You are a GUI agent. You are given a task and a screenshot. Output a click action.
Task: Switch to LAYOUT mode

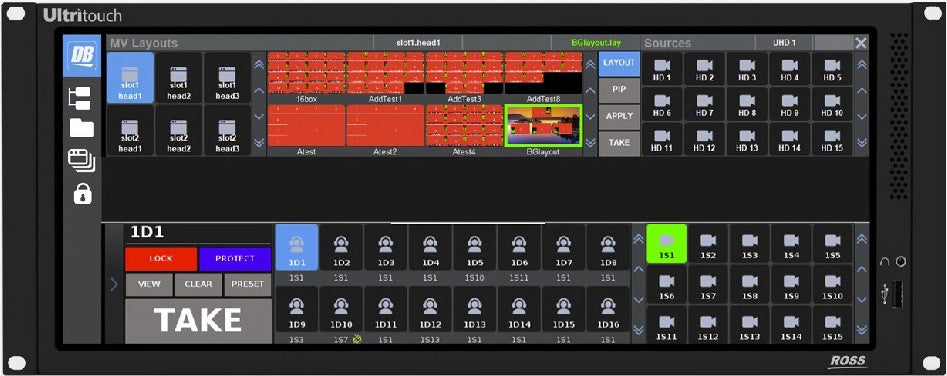tap(620, 63)
